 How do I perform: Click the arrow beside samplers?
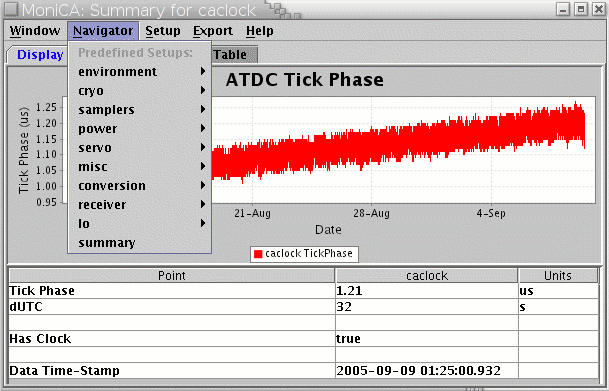203,109
